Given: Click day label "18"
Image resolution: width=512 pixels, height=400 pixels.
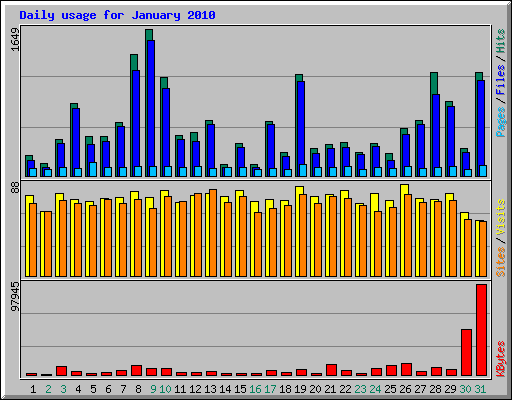Looking at the screenshot, I should pos(285,389).
